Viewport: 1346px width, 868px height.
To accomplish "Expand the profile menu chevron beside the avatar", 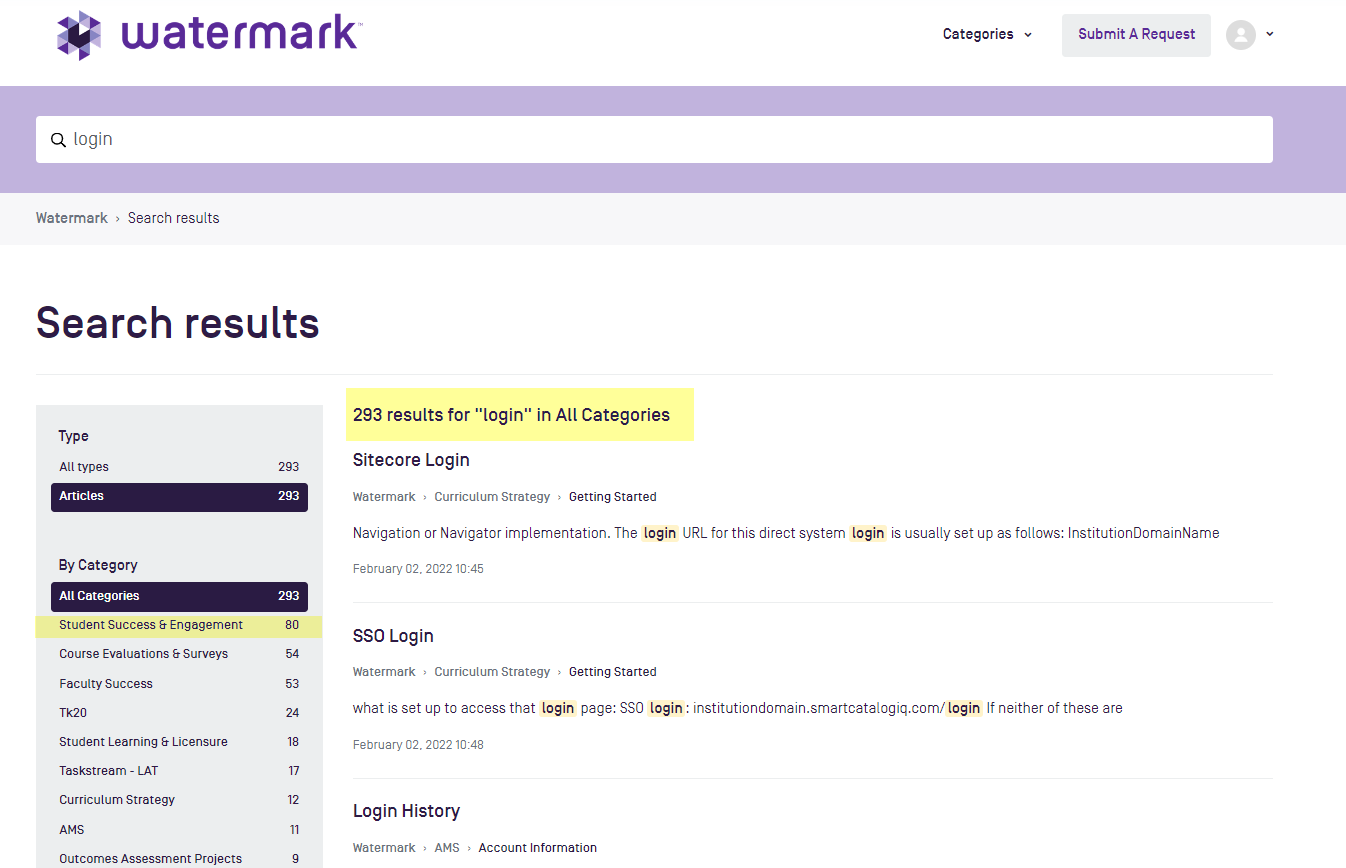I will [x=1270, y=34].
